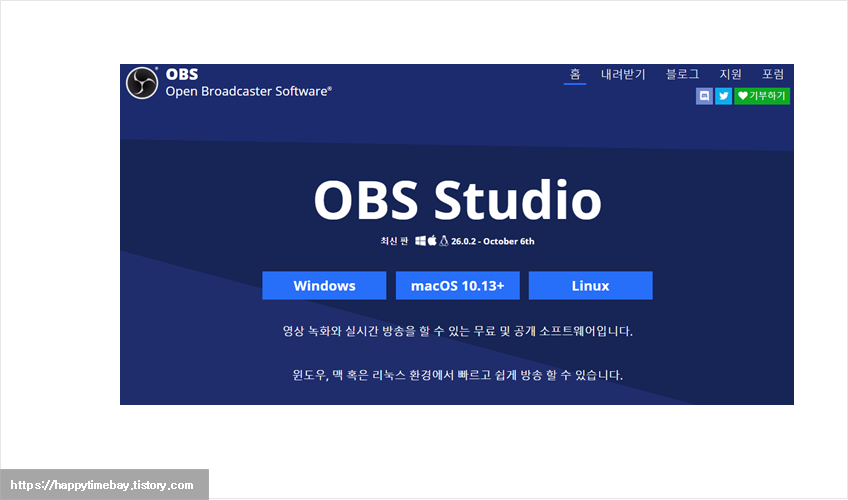The height and width of the screenshot is (500, 848).
Task: Click the OBS Studio heading text
Action: pyautogui.click(x=458, y=200)
